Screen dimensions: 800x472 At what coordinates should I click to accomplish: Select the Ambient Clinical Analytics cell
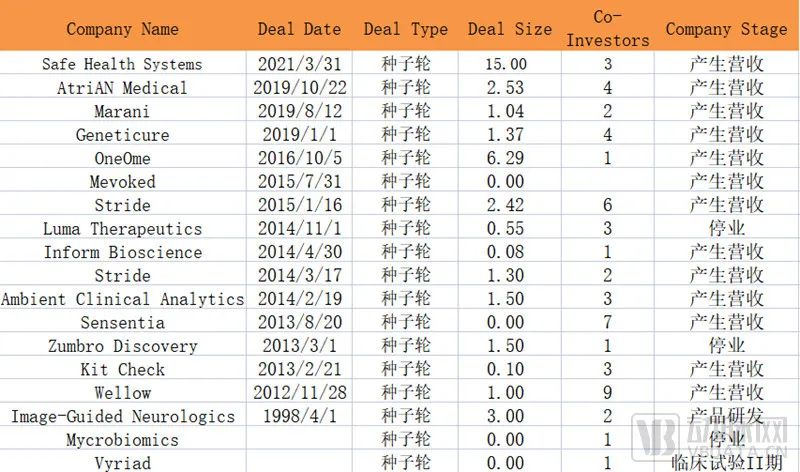(x=122, y=299)
